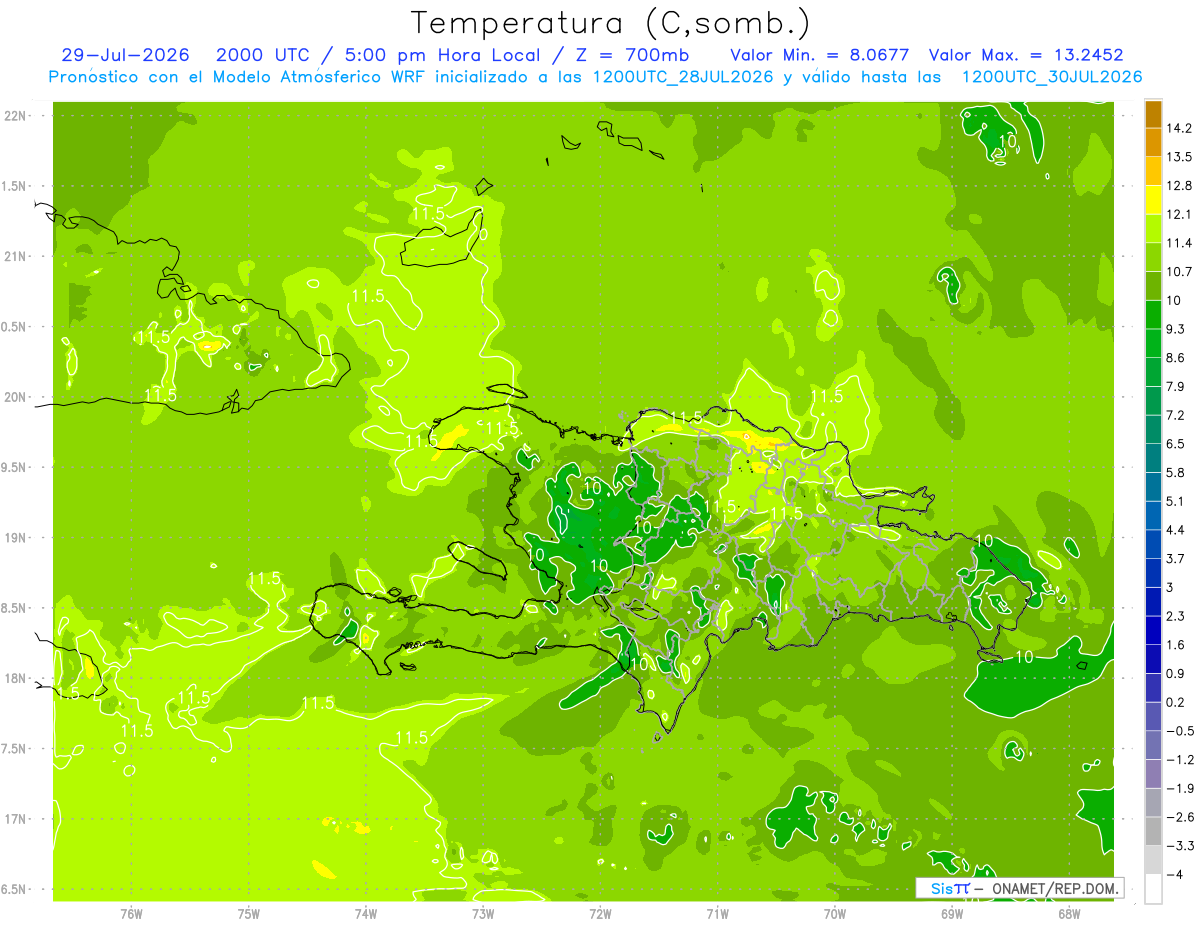Select the '18N' latitude label

17,678
